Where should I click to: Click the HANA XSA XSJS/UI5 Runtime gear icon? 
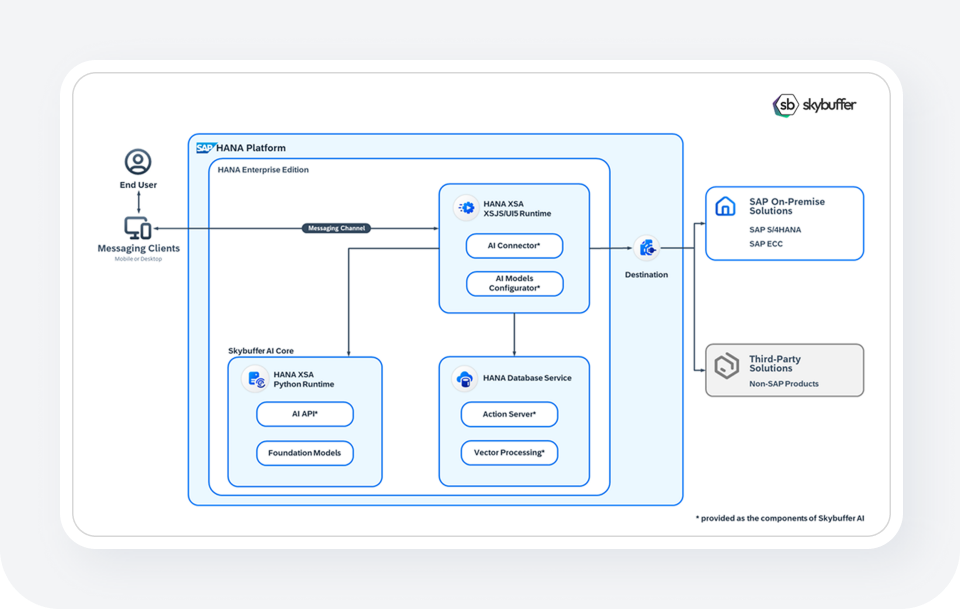[465, 208]
